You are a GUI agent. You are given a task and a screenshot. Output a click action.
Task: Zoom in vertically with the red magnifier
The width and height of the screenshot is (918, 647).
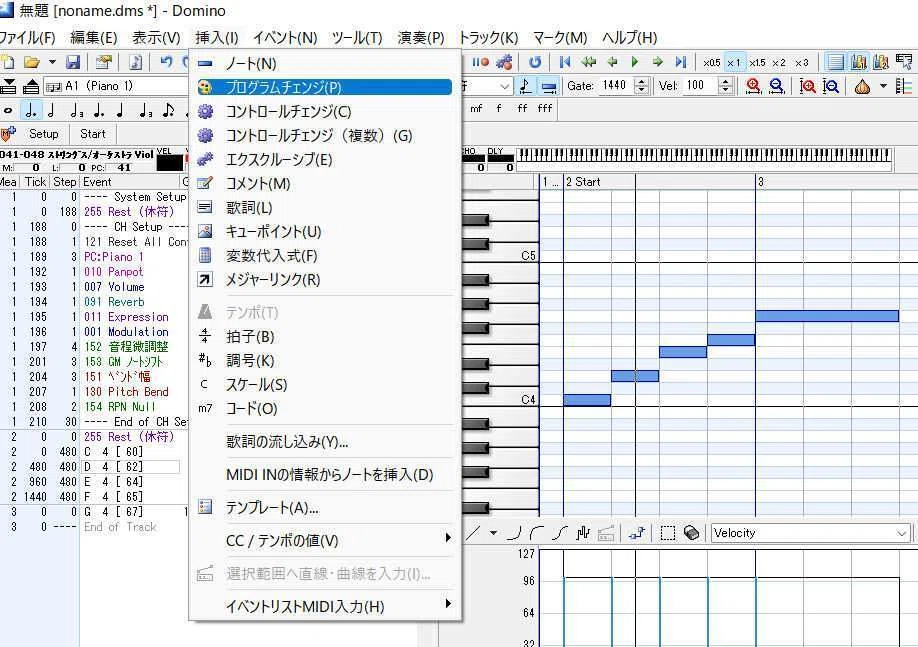pos(807,87)
